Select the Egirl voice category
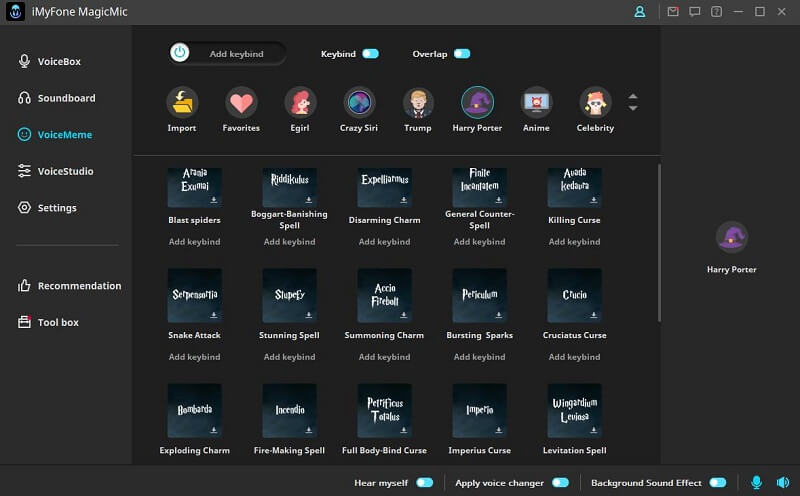Image resolution: width=800 pixels, height=496 pixels. point(300,103)
